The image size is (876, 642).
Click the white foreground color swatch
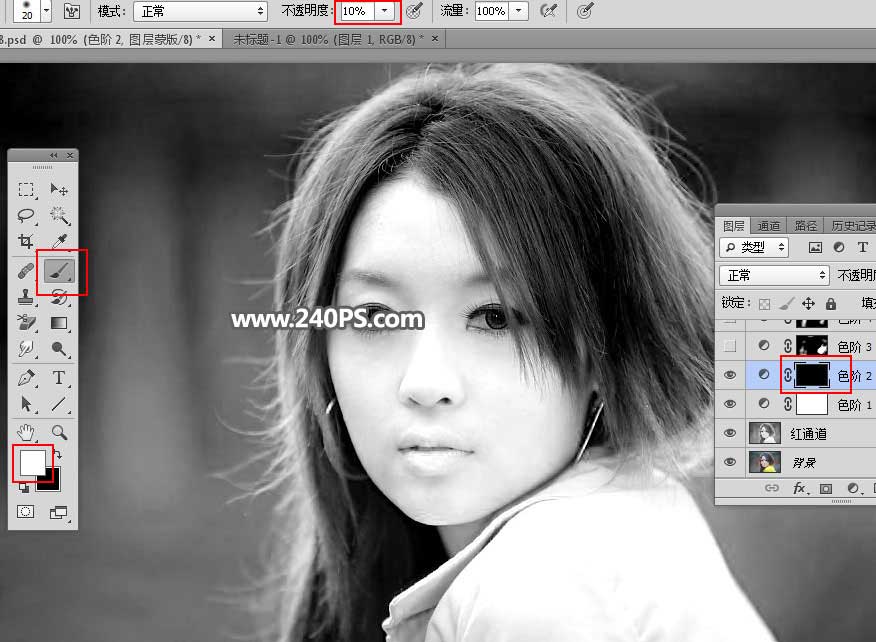[32, 462]
